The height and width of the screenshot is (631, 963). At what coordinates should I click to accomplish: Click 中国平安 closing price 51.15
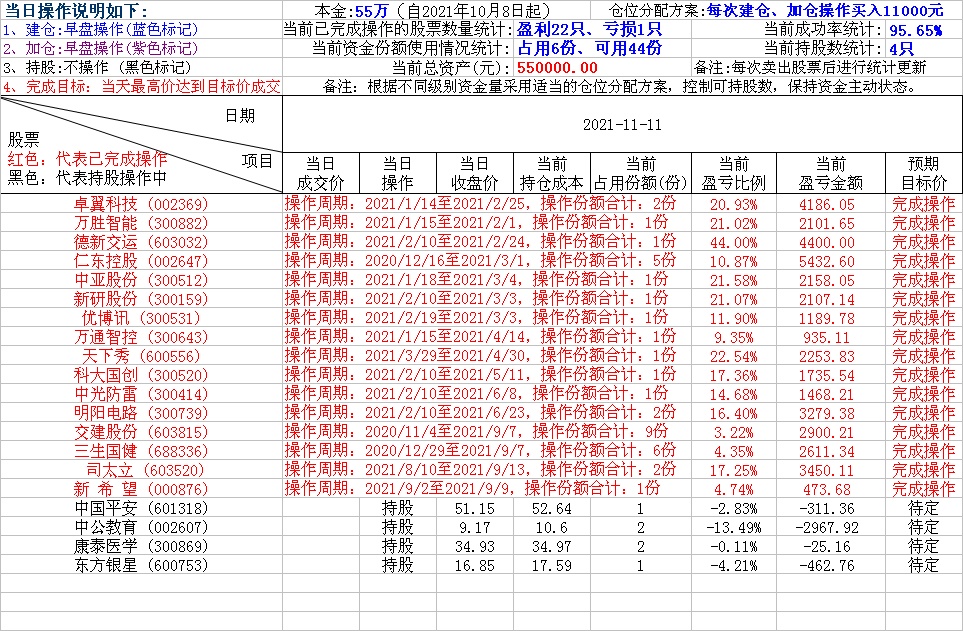coord(475,509)
